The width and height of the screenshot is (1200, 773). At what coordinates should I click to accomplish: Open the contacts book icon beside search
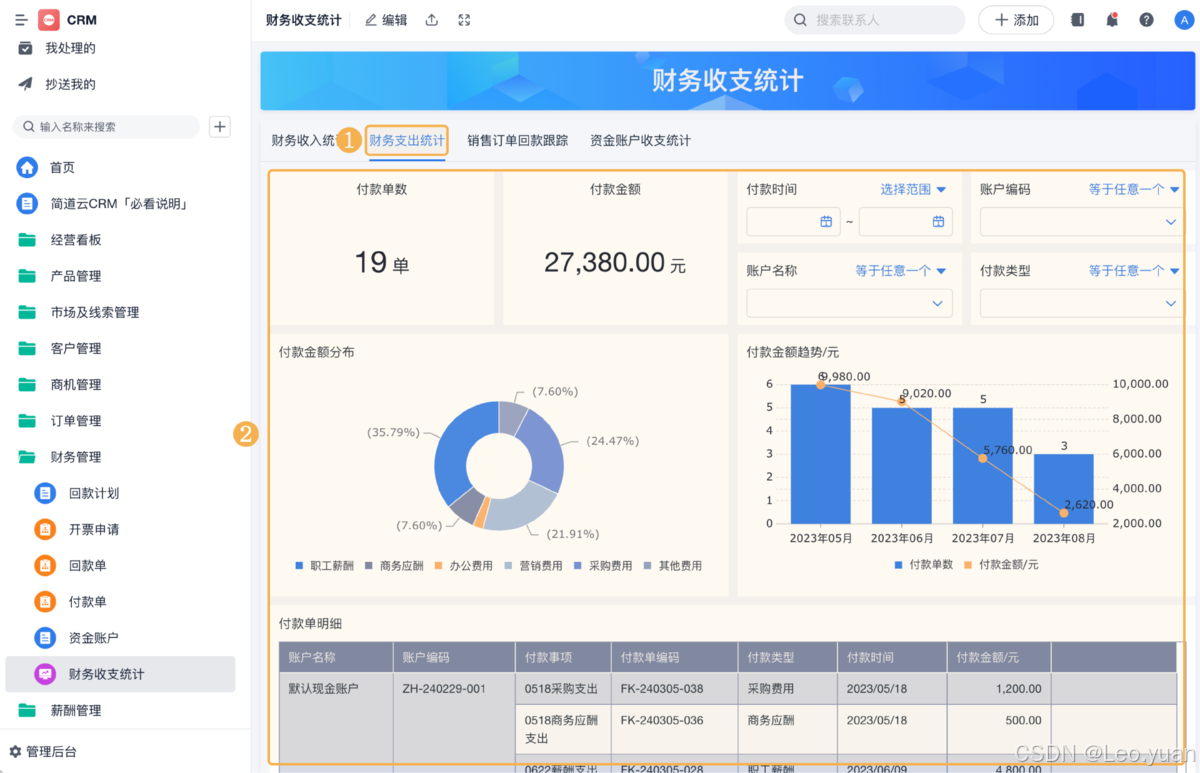[x=1076, y=19]
